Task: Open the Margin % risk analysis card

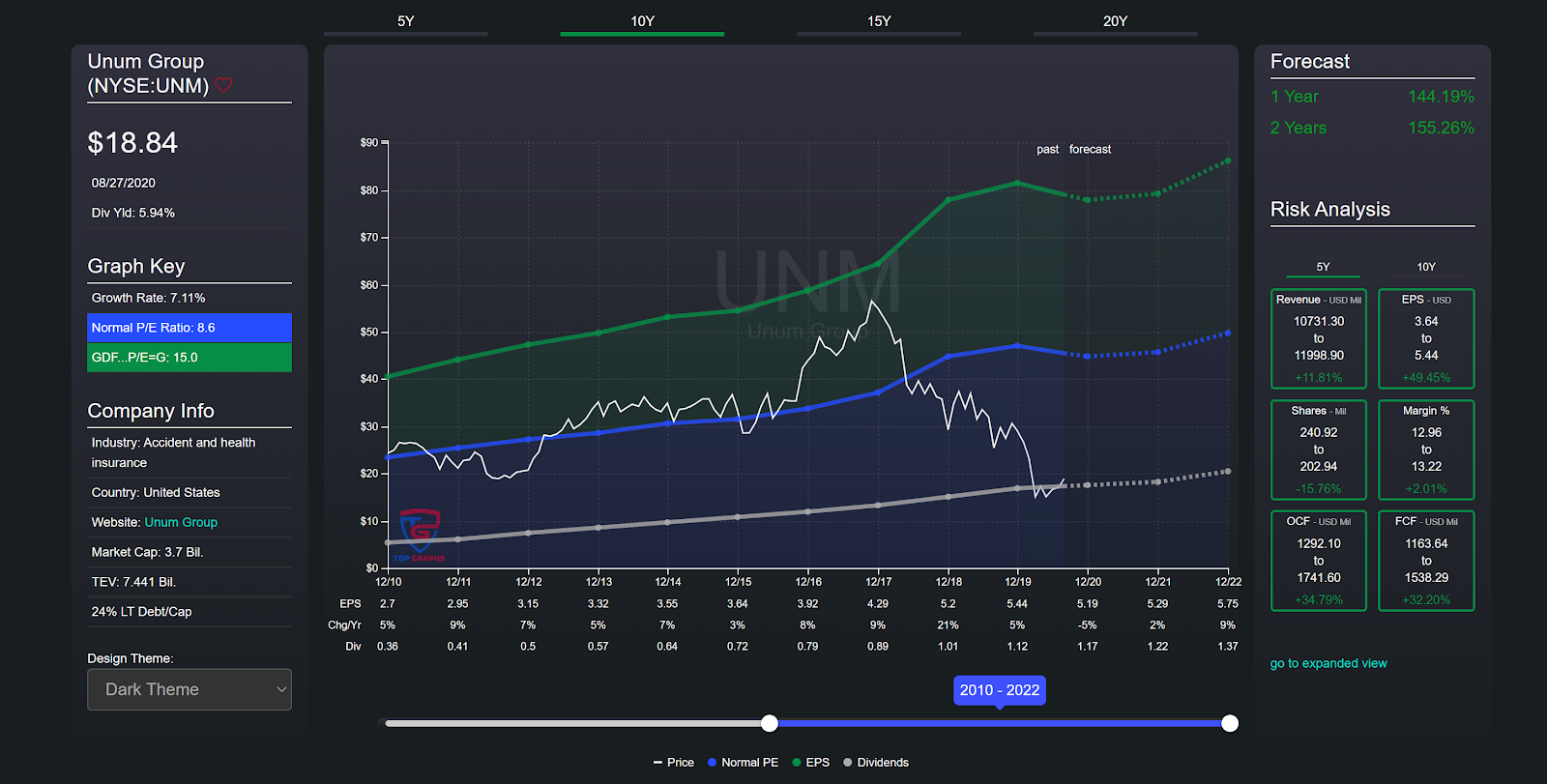Action: pos(1426,450)
